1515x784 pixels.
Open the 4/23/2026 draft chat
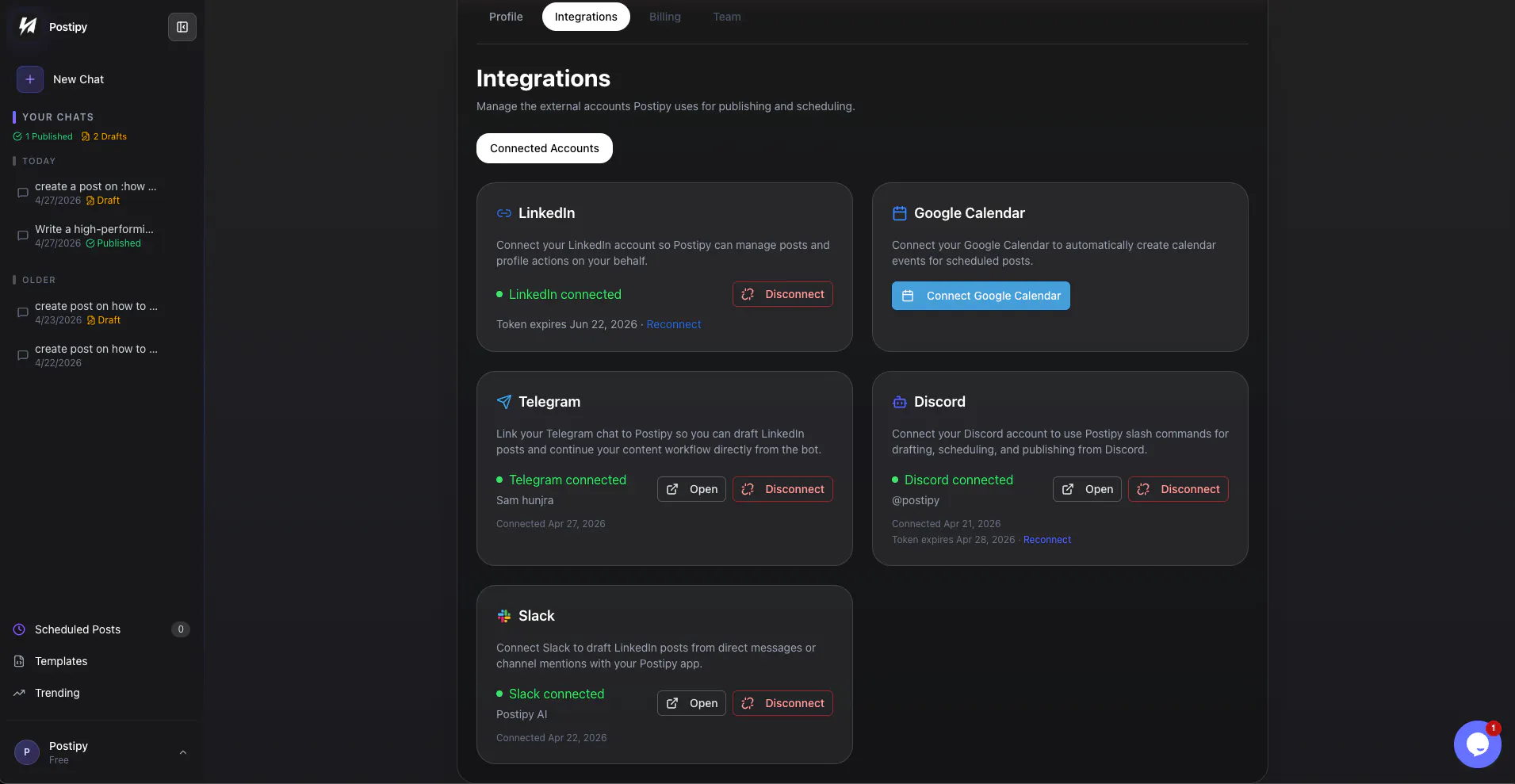[x=101, y=312]
